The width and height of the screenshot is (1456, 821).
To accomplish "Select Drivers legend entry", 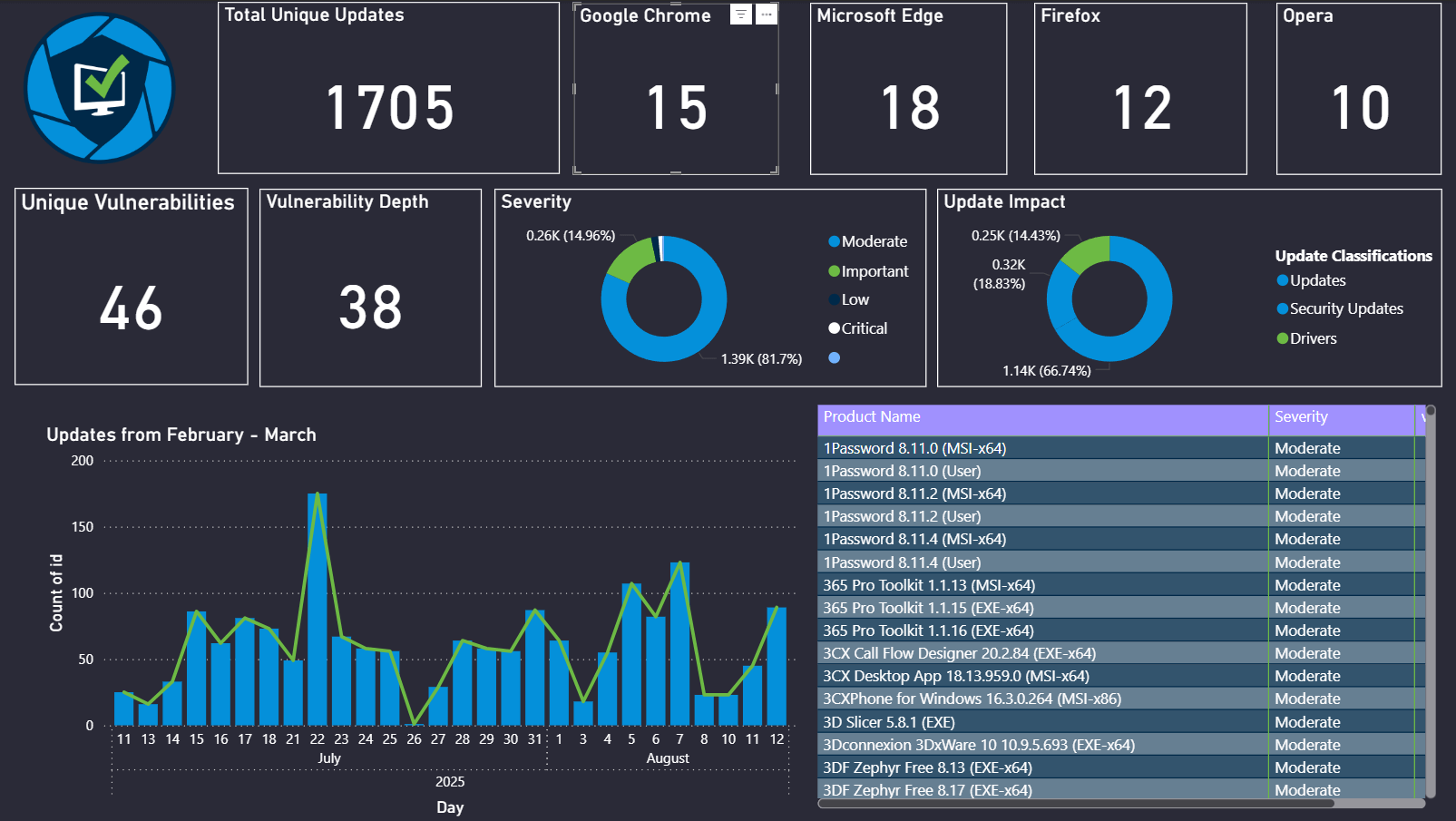I will 1307,338.
